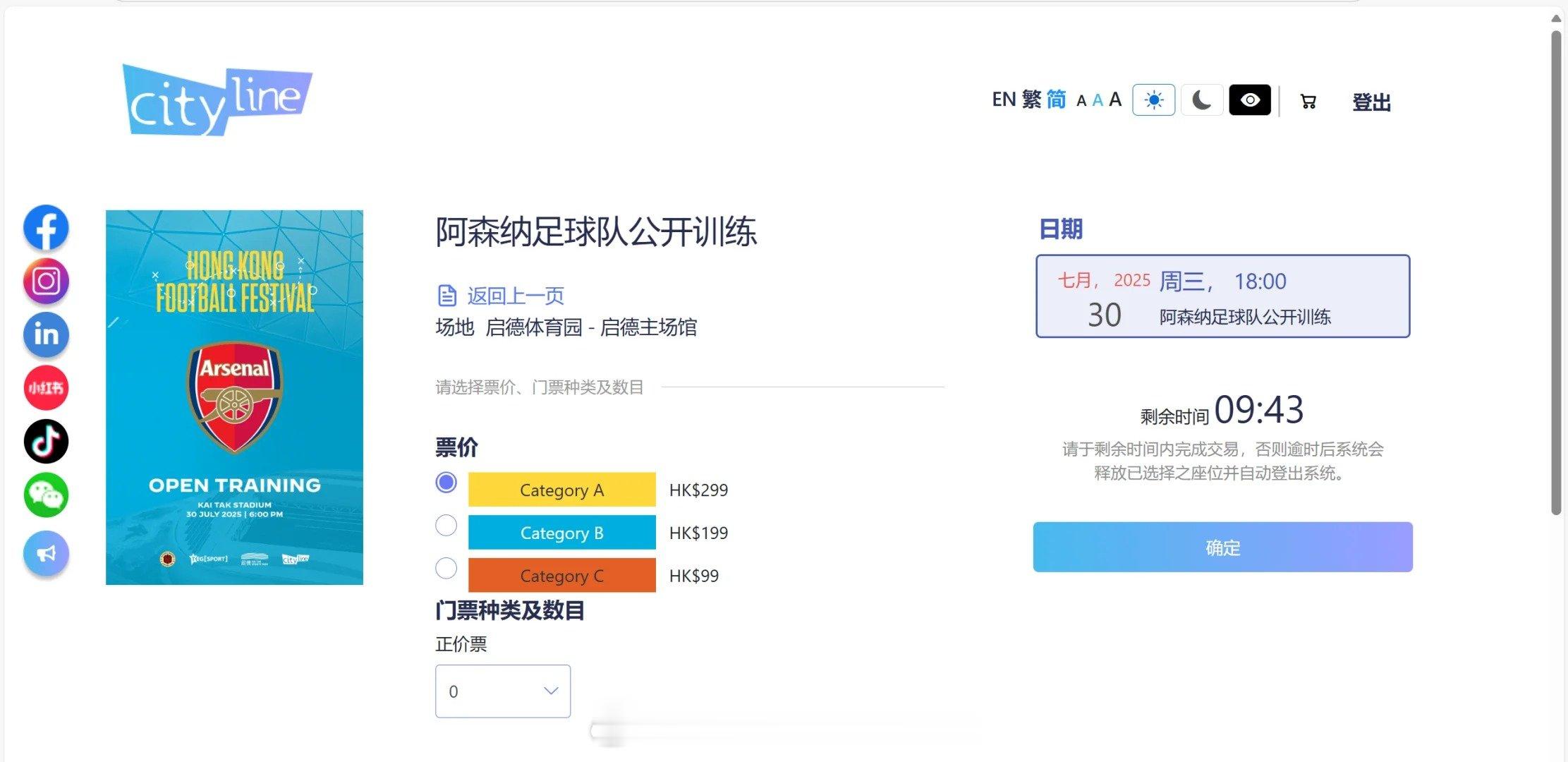Switch language to 繁 Traditional Chinese
This screenshot has width=1568, height=762.
click(x=1031, y=99)
